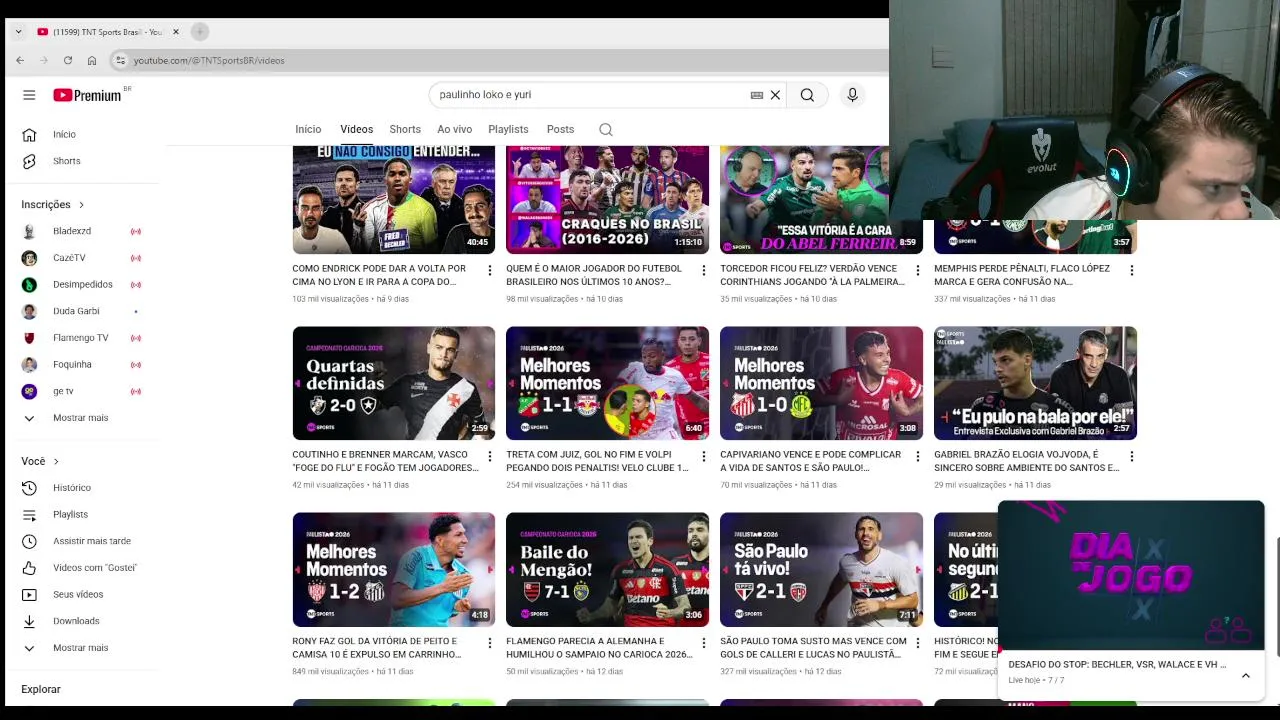Reload the browser page

tap(68, 61)
